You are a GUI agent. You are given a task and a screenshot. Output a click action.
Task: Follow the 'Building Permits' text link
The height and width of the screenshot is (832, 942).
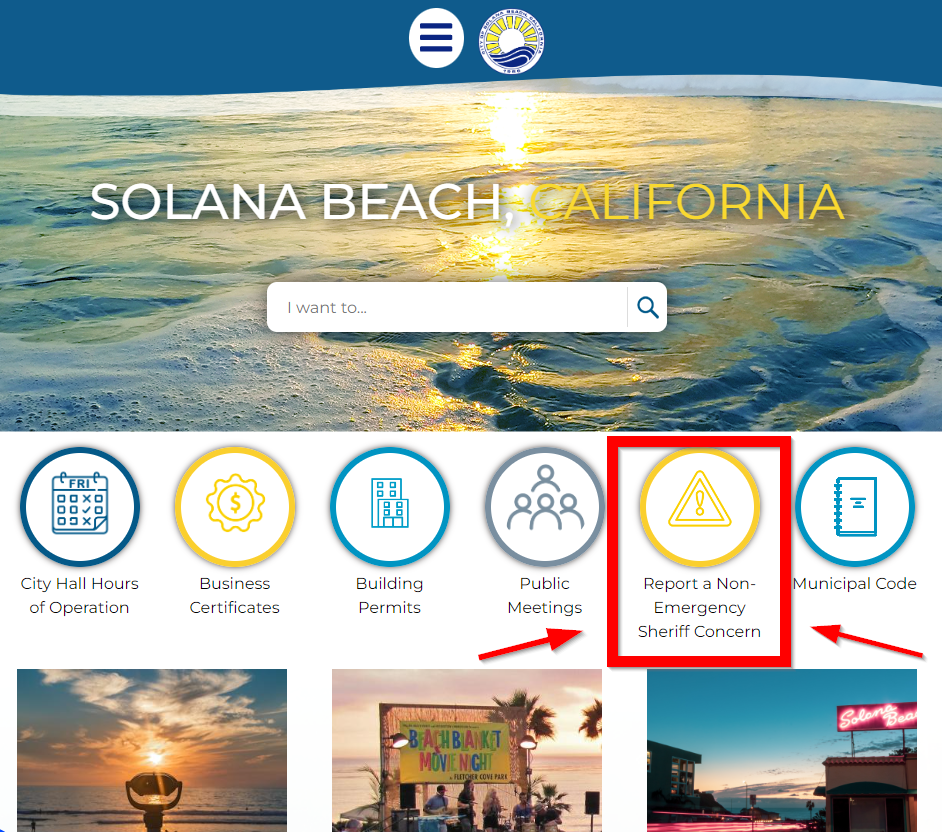[389, 595]
